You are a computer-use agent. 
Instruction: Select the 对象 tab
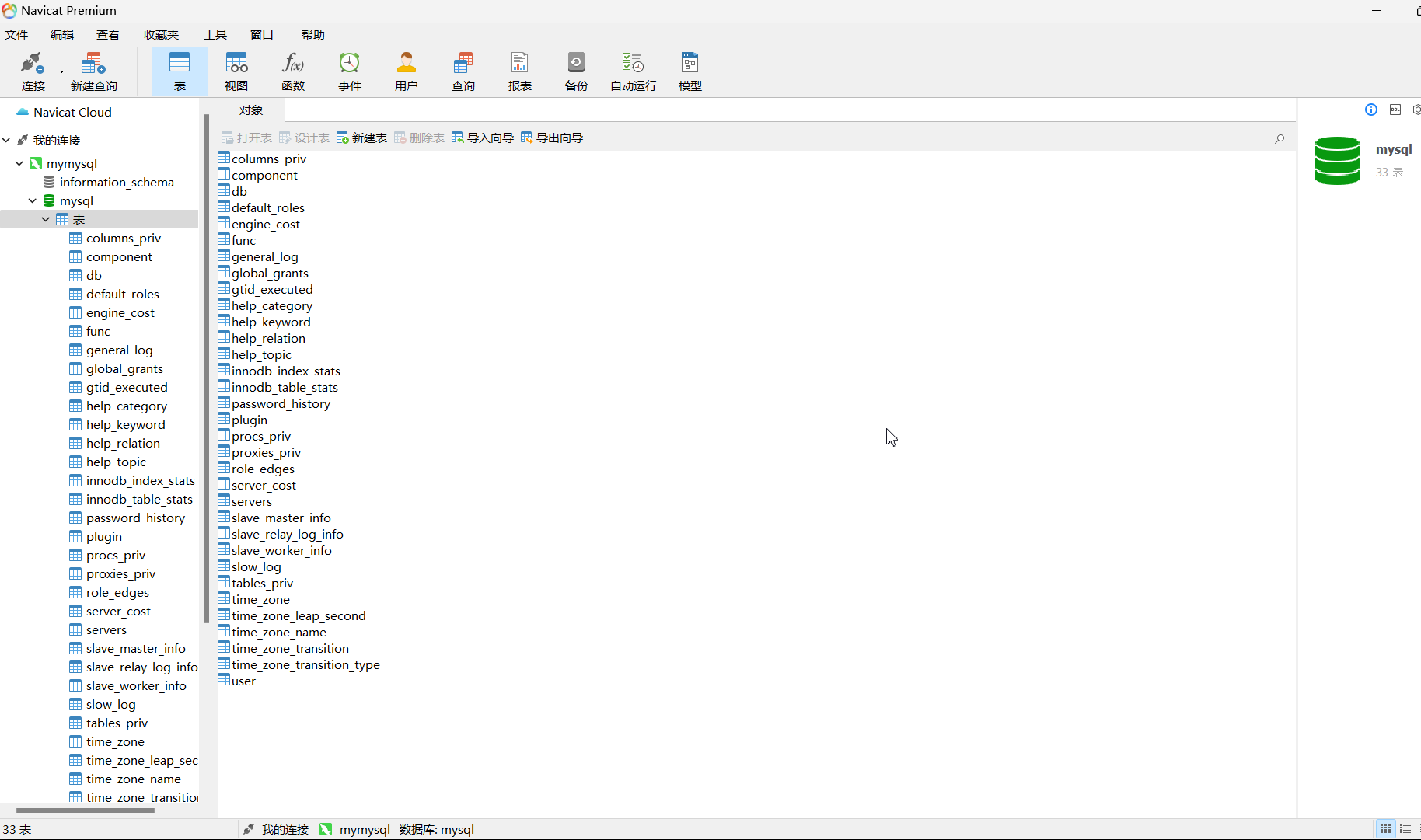(x=251, y=110)
